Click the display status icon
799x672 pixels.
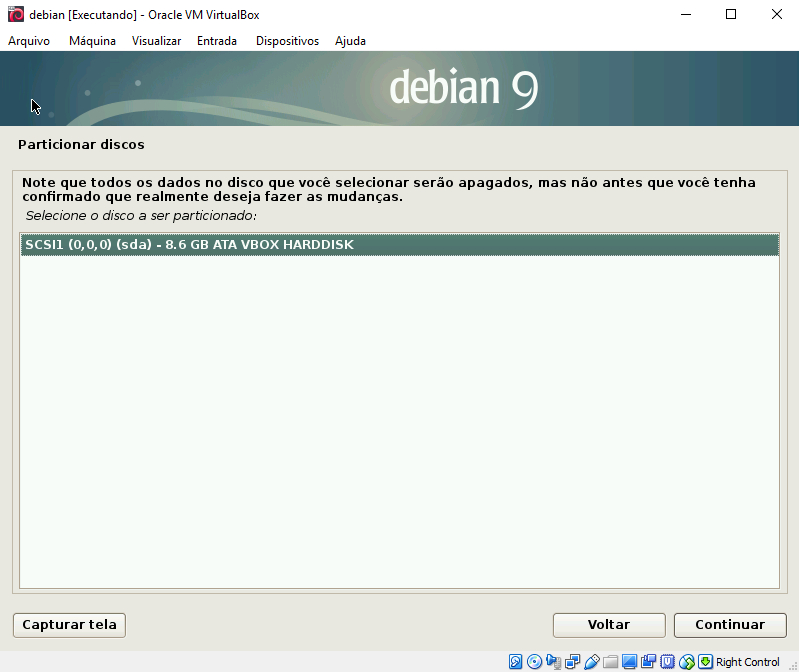pos(629,662)
